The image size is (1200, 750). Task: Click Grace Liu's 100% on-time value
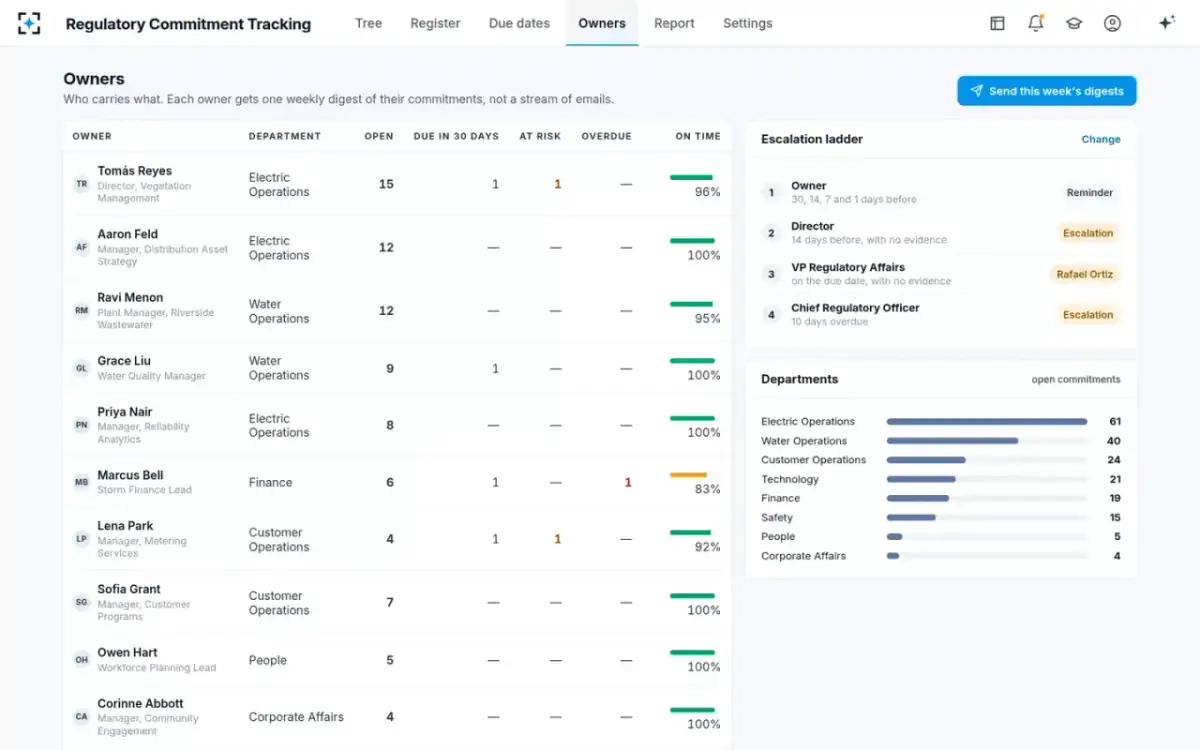(x=704, y=375)
